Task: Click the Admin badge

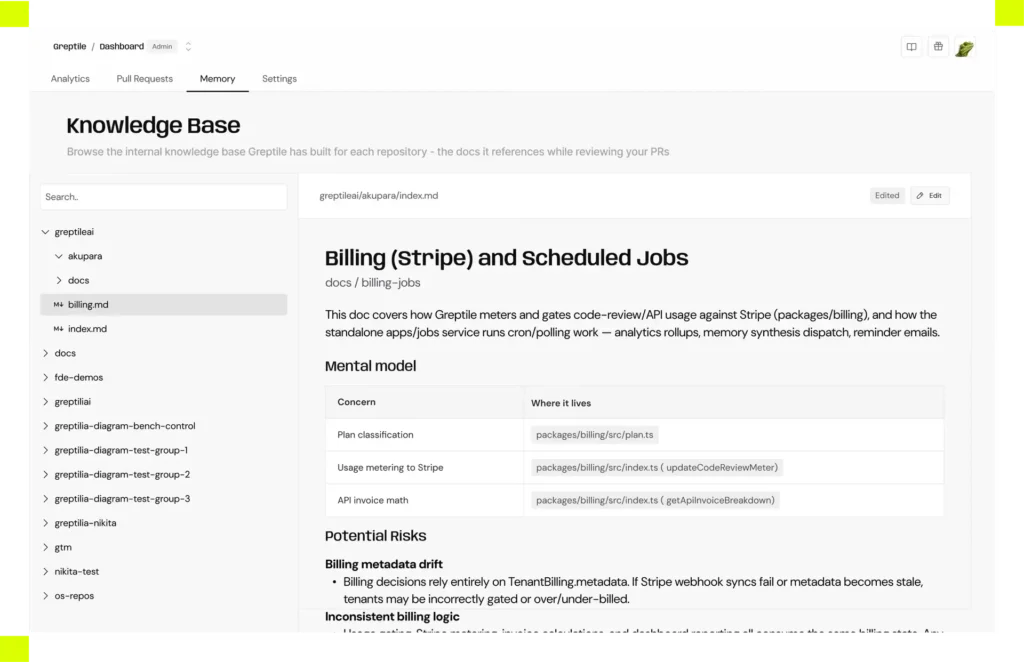Action: click(x=162, y=46)
